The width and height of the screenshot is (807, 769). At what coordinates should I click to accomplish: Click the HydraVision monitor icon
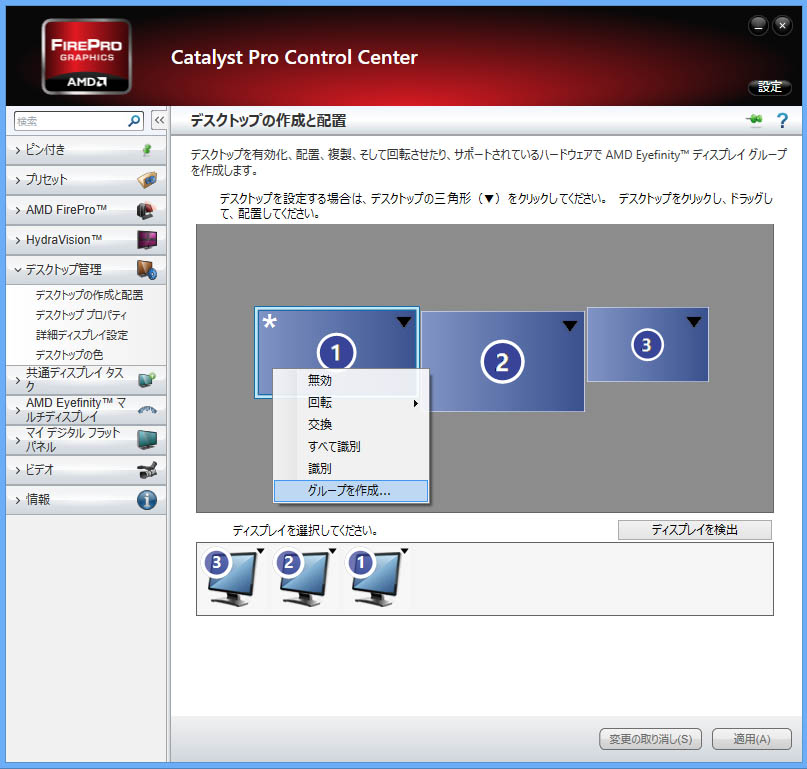(x=147, y=240)
